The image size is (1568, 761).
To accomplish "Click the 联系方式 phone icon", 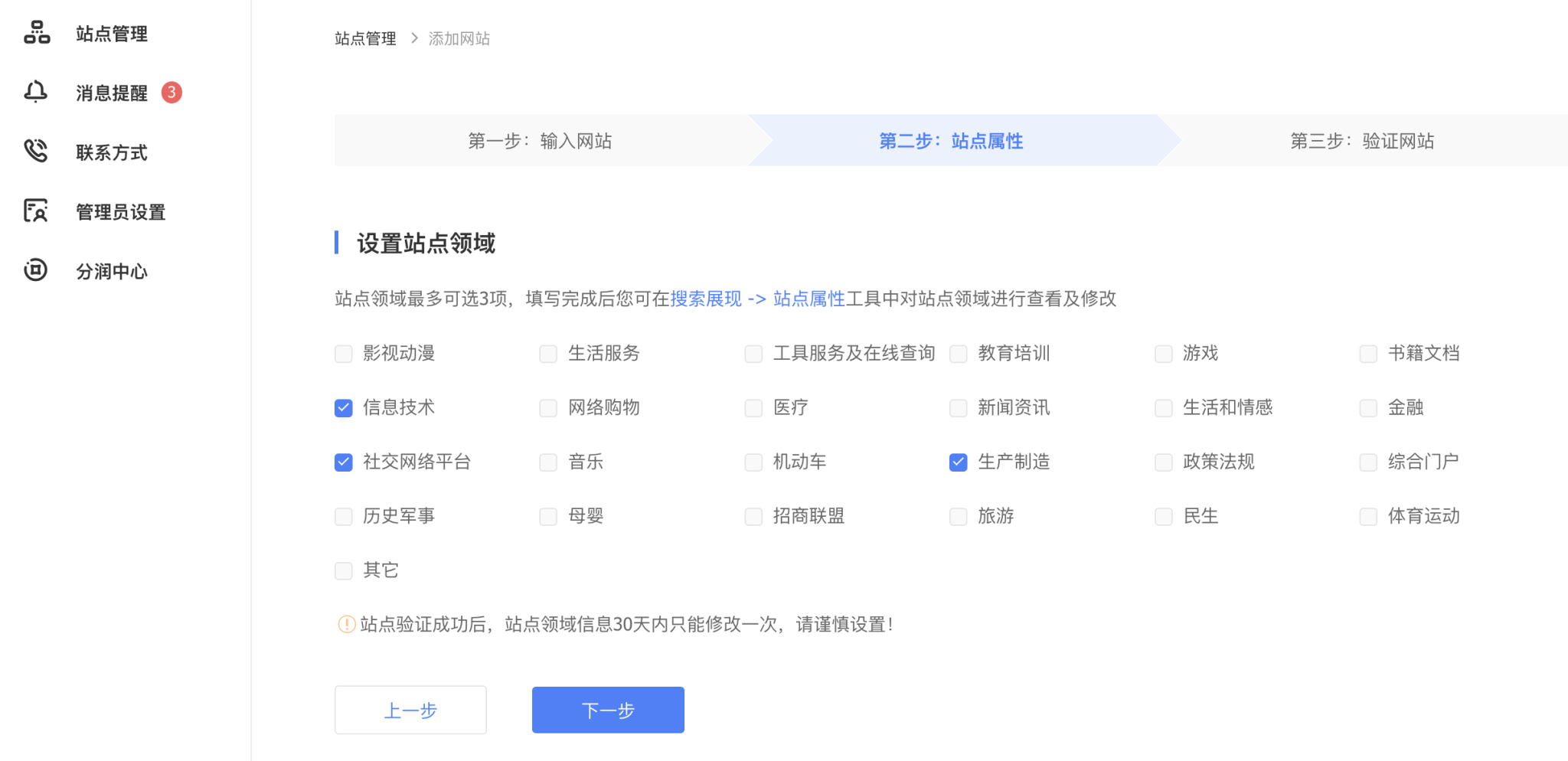I will click(36, 152).
